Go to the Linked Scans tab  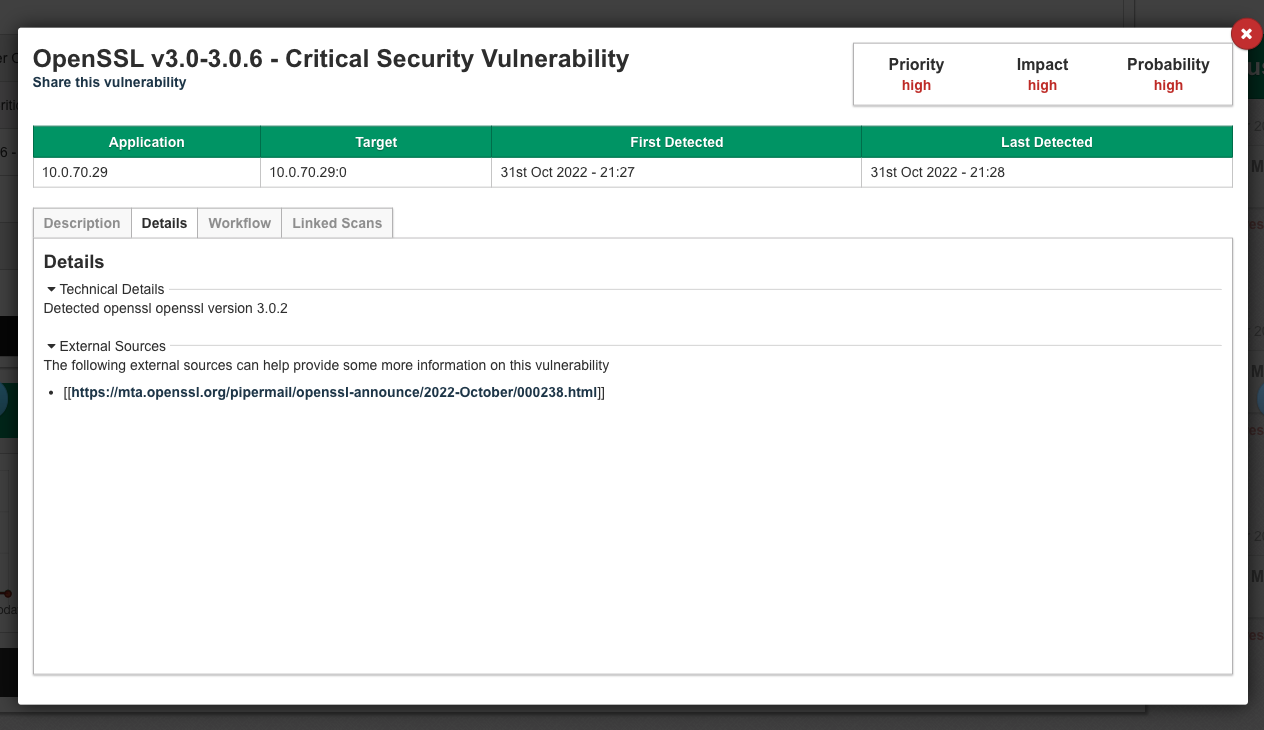click(x=337, y=223)
